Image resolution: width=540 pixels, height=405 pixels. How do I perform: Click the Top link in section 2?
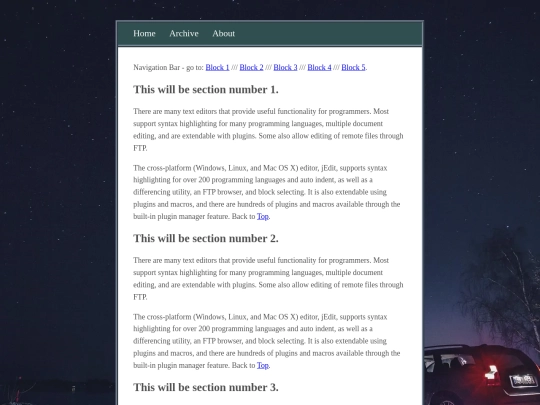click(263, 365)
